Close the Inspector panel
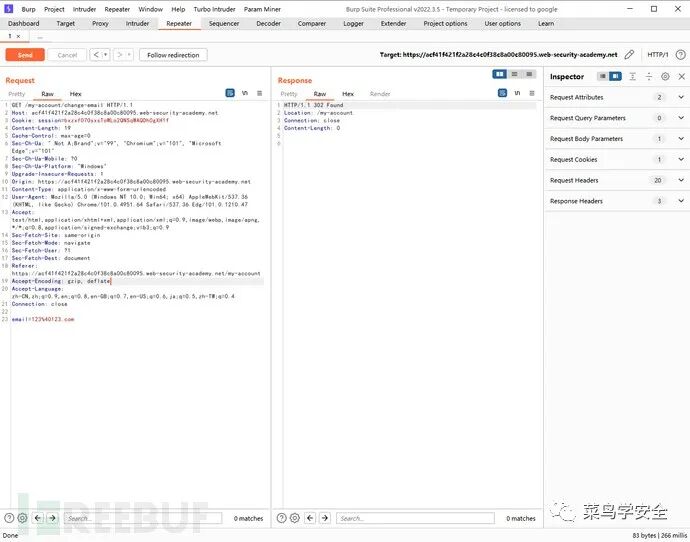 click(x=682, y=77)
